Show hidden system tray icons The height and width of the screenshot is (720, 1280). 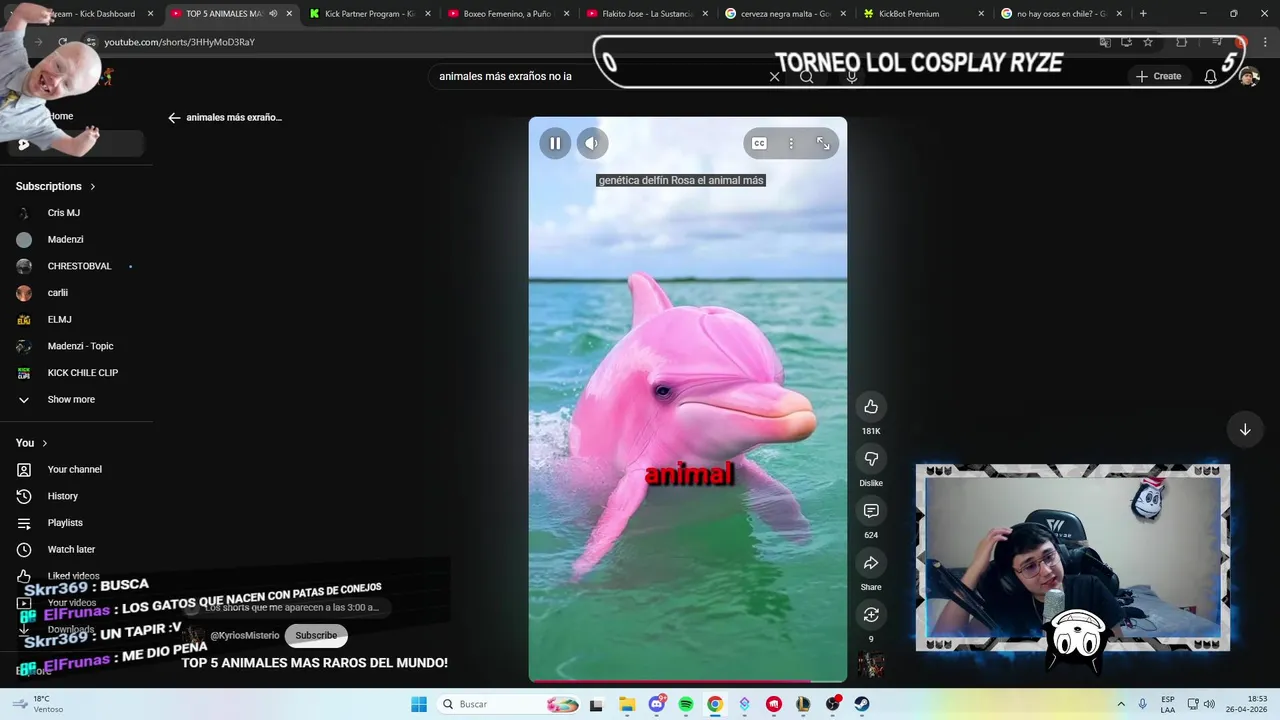[1120, 704]
